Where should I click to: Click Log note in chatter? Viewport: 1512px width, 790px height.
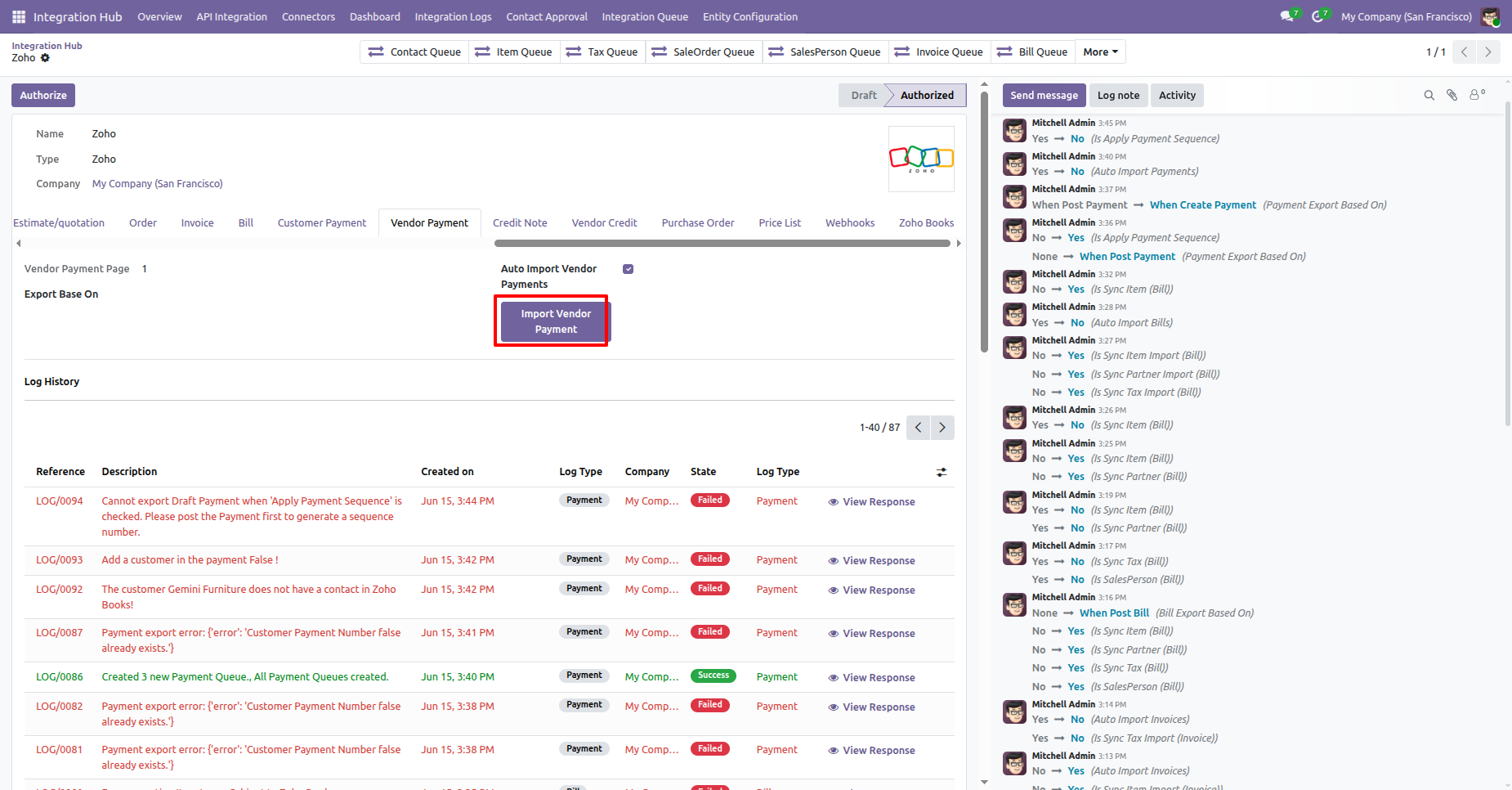[1118, 95]
